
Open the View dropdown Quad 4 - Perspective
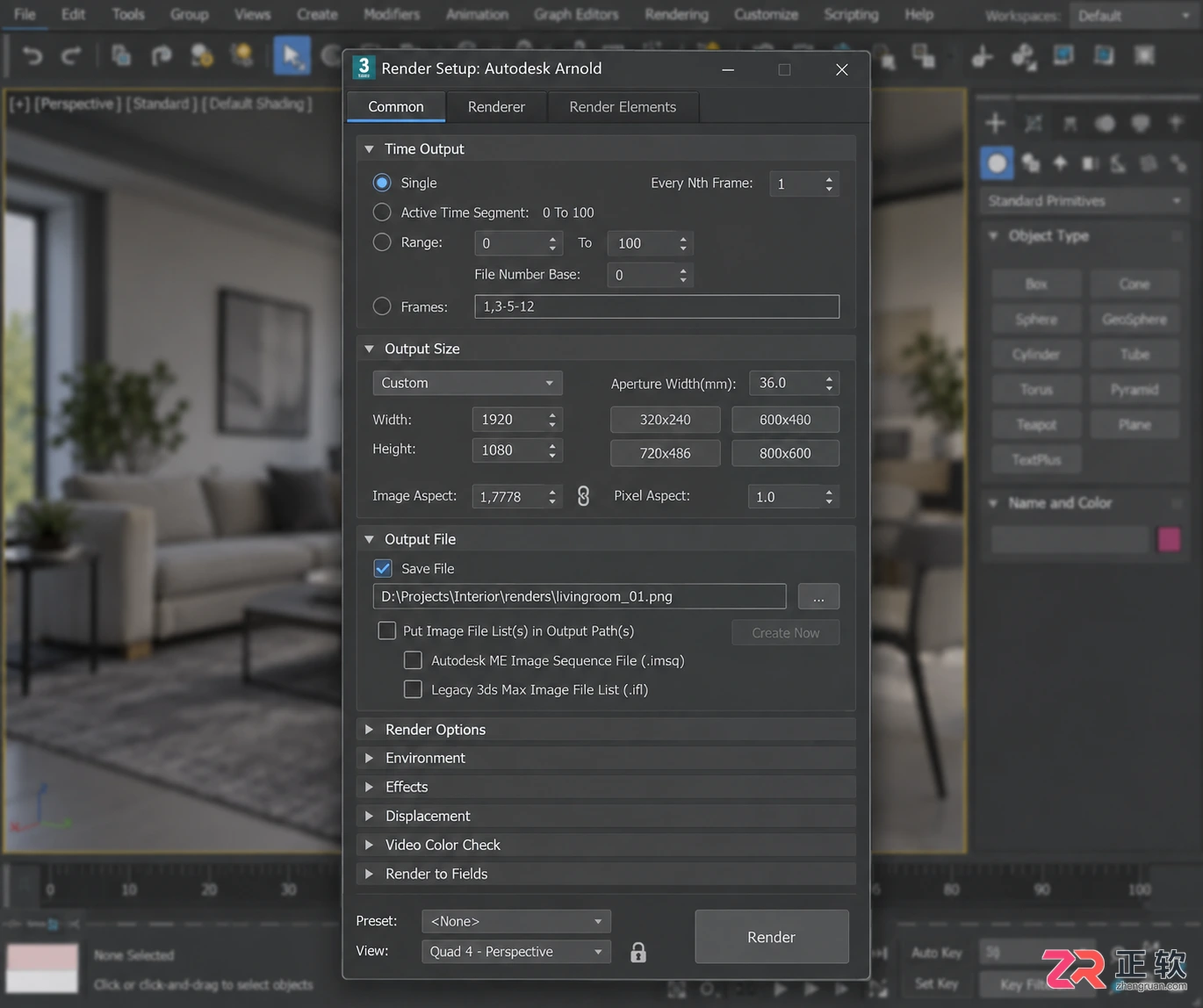(x=516, y=952)
